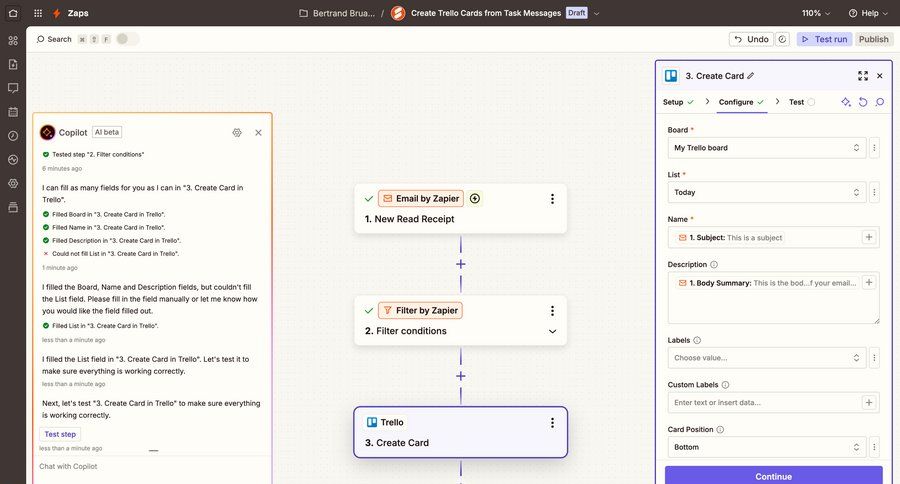Open the sidebar apps overview icon
Image resolution: width=900 pixels, height=484 pixels.
pos(13,40)
